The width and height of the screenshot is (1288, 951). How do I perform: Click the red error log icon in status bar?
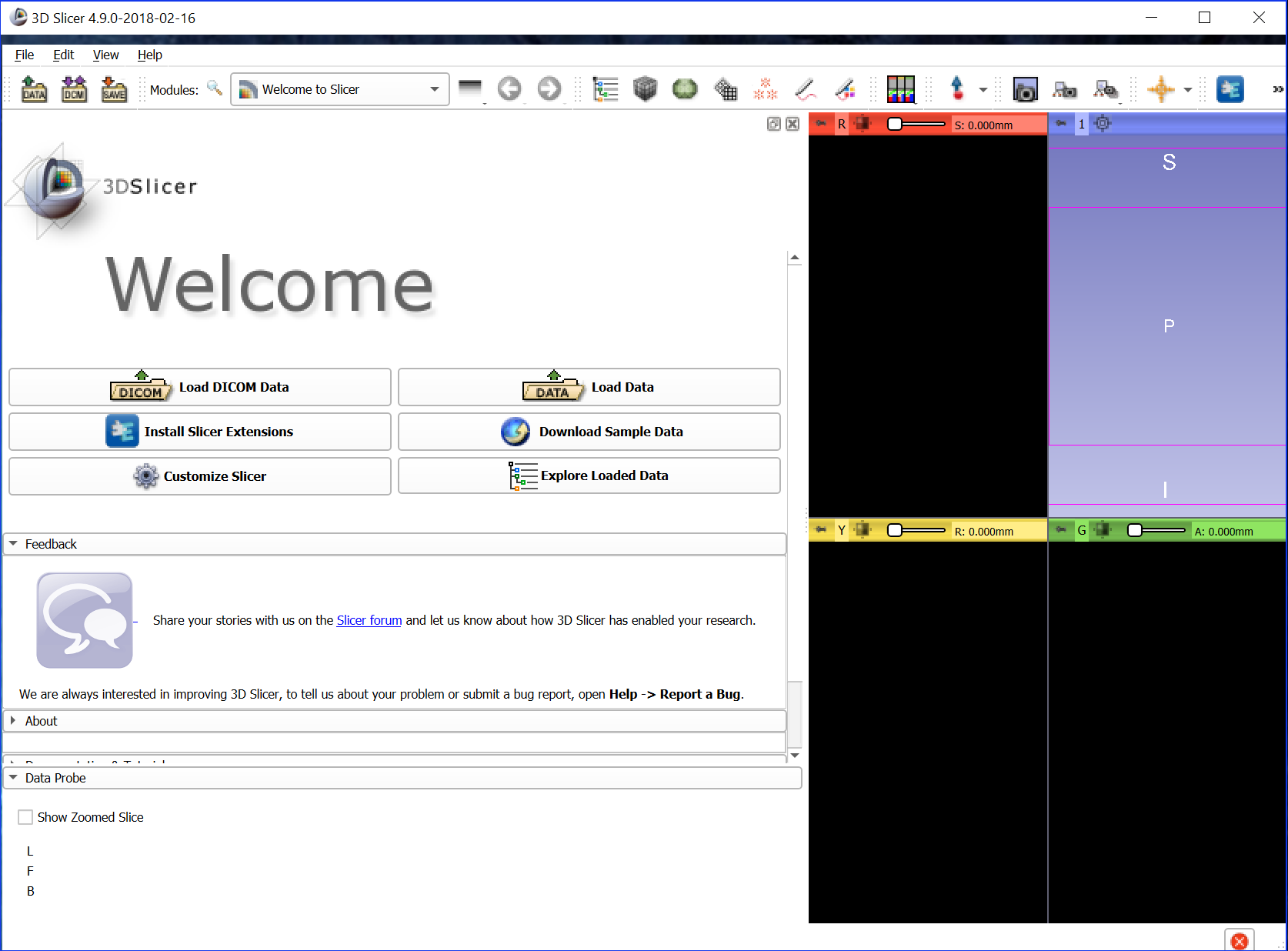(x=1239, y=941)
